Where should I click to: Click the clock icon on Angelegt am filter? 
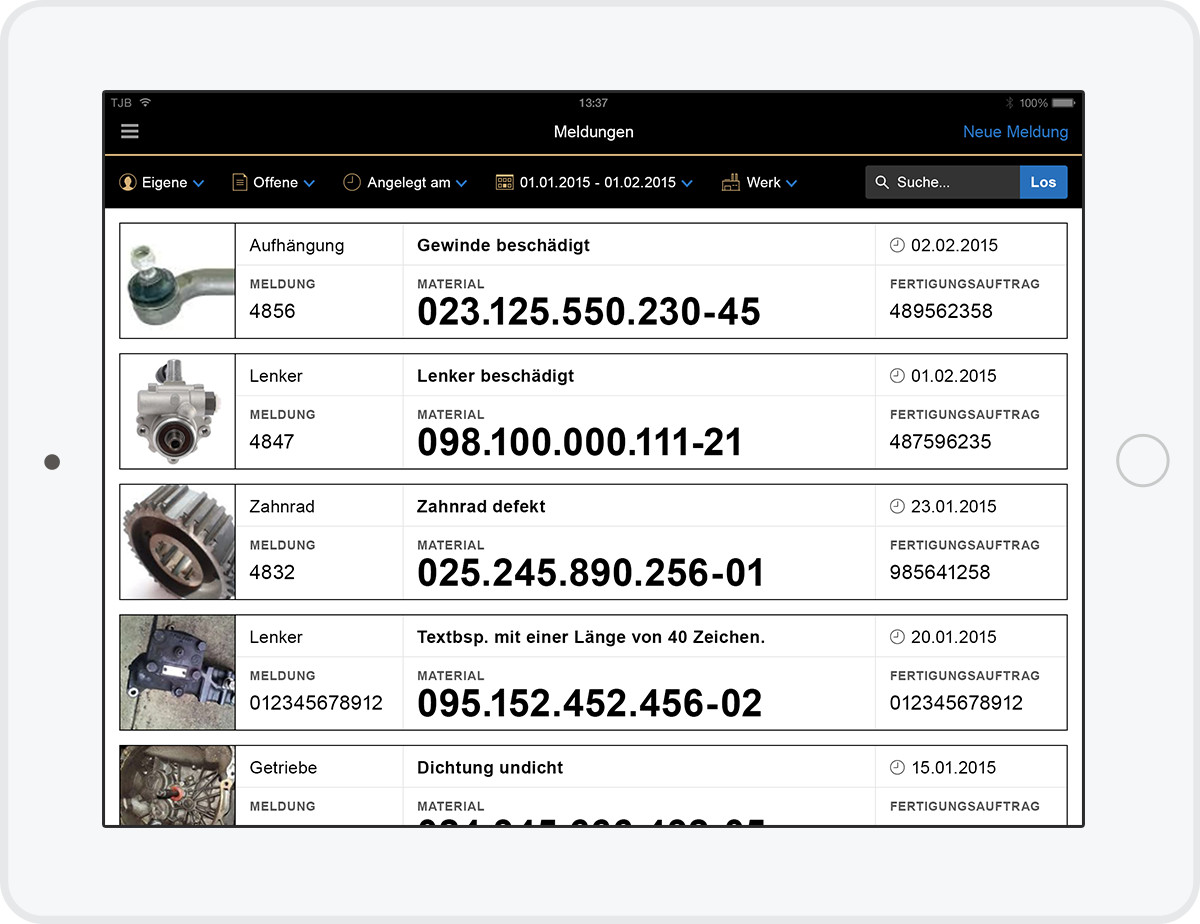[351, 182]
